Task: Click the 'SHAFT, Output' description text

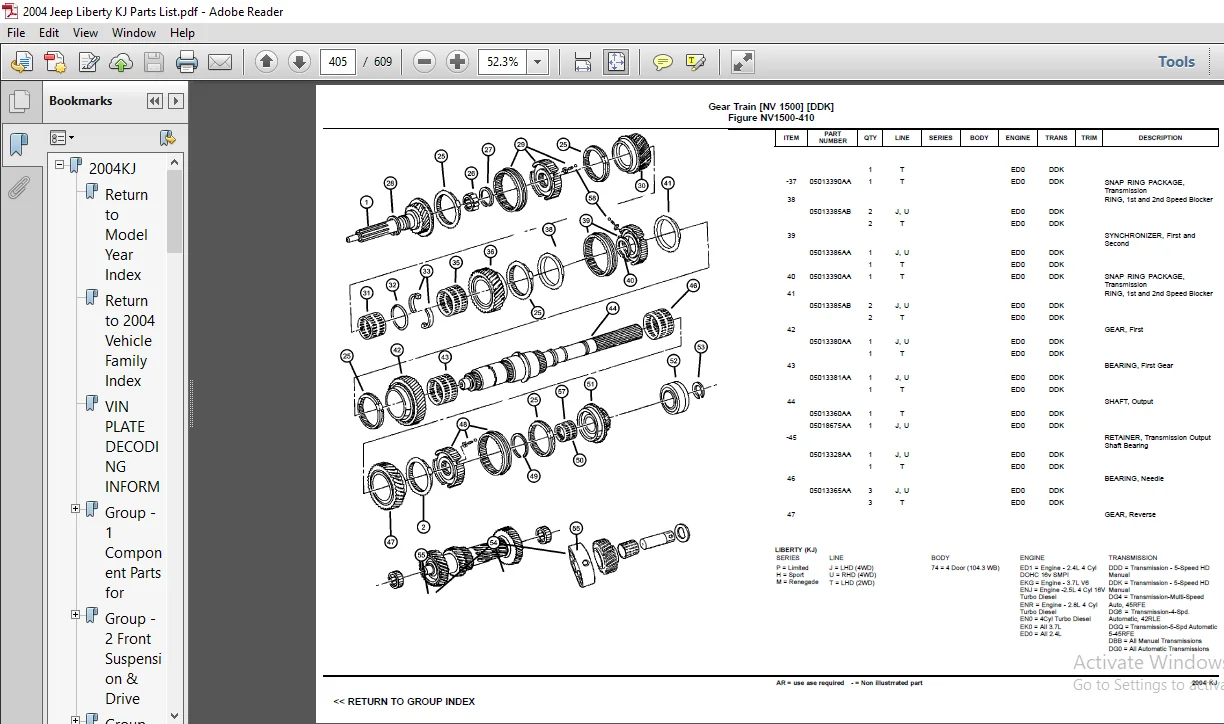Action: coord(1128,402)
